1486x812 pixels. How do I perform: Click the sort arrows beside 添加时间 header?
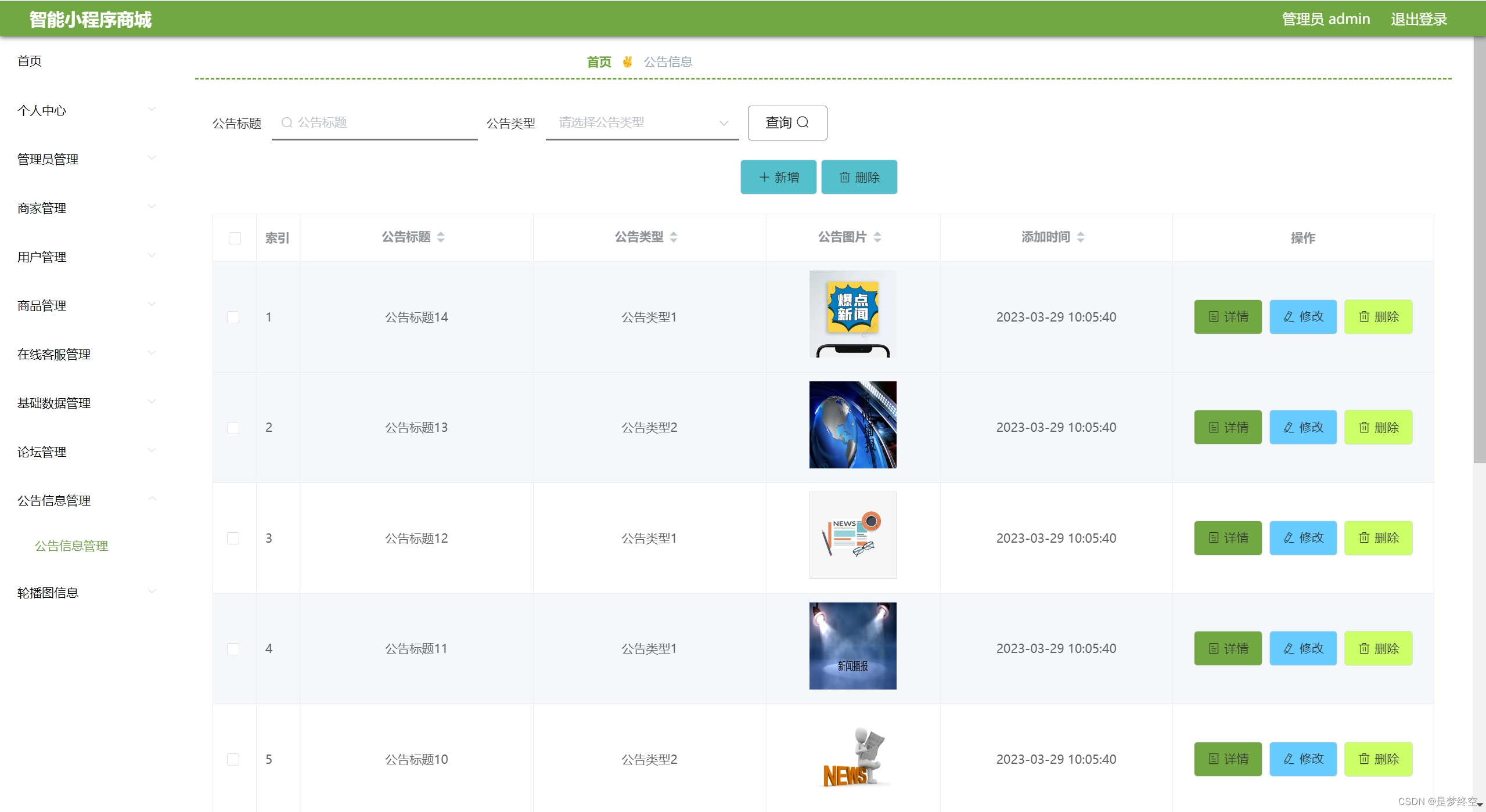[1081, 237]
